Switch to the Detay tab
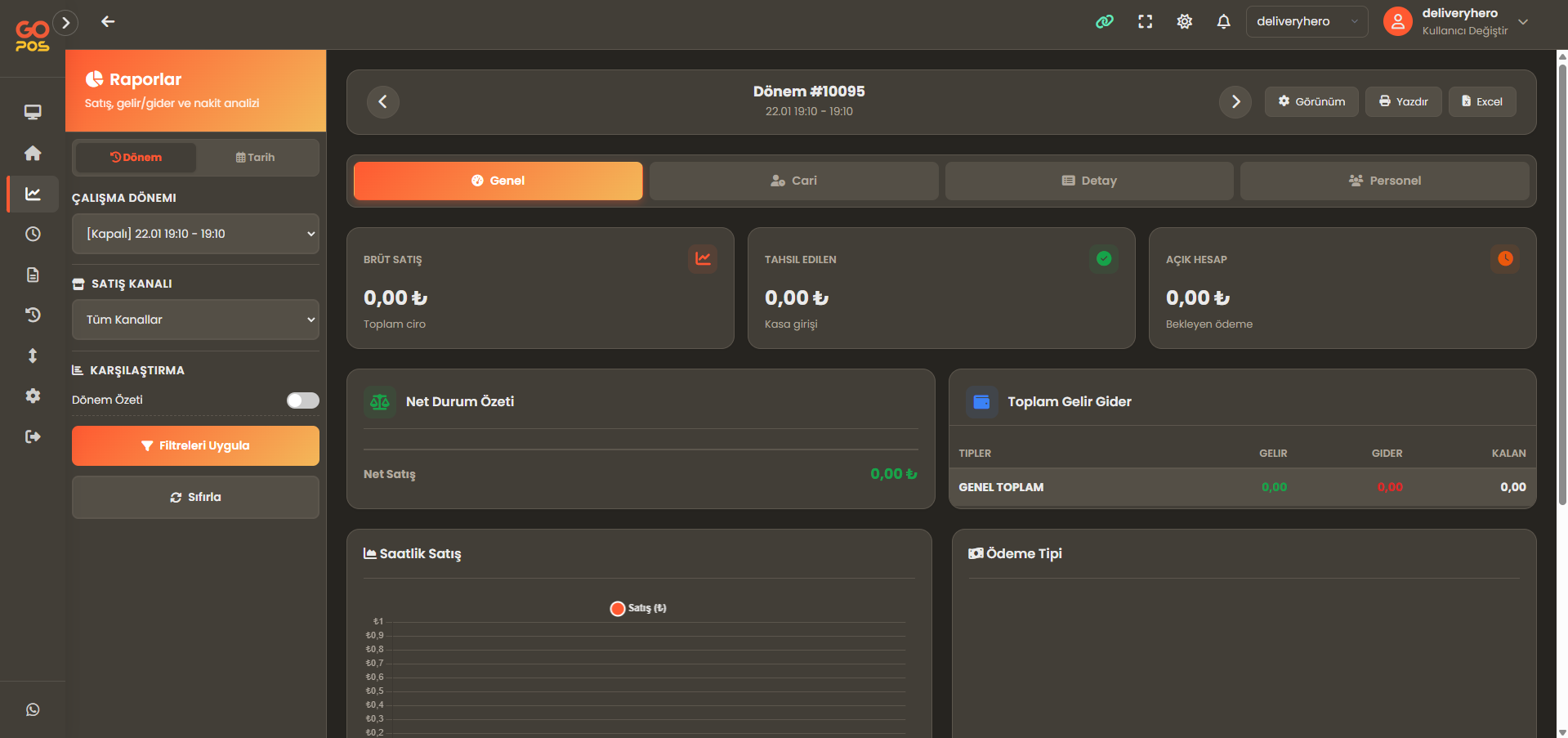This screenshot has height=738, width=1568. [x=1089, y=181]
